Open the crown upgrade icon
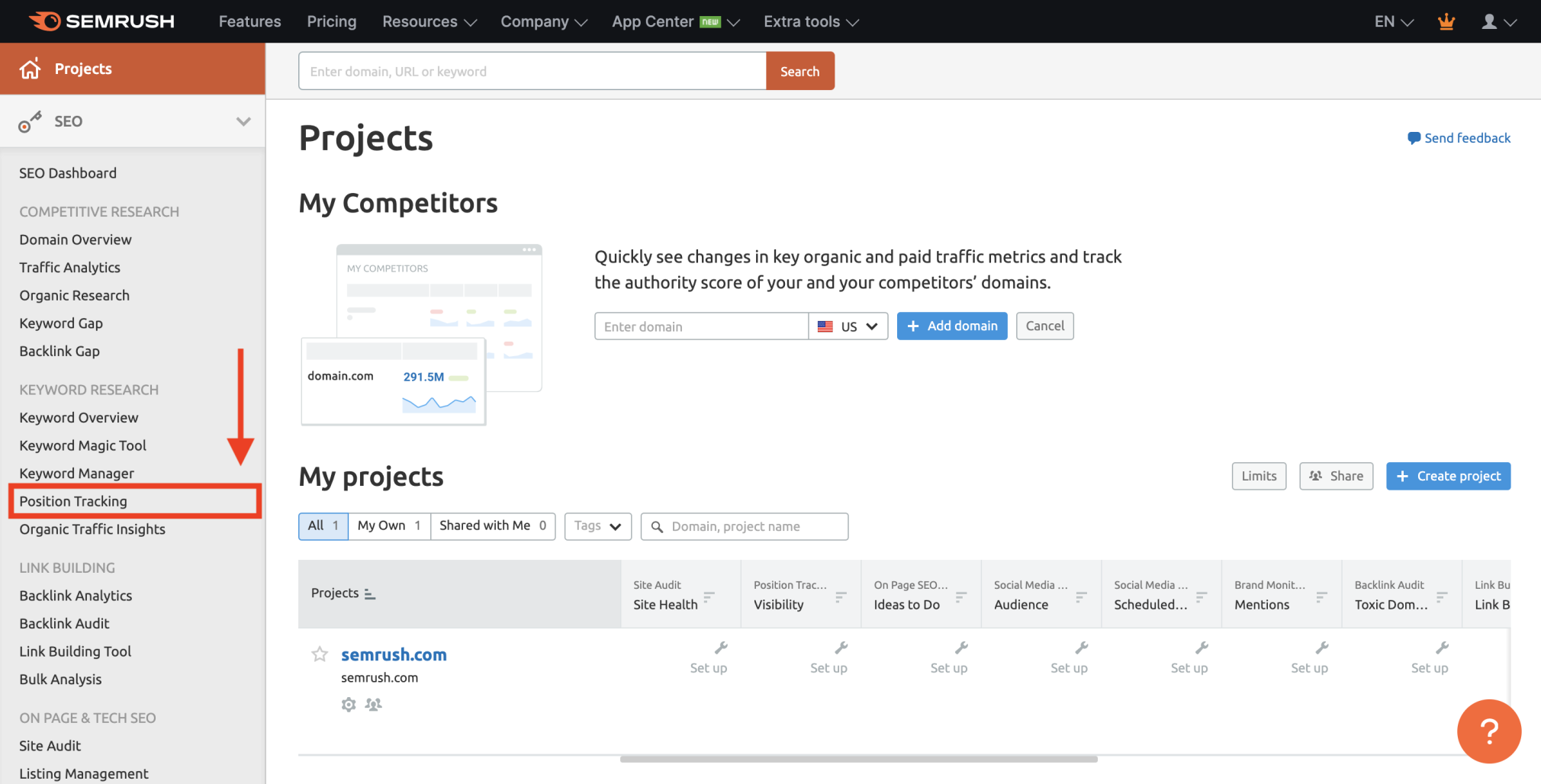1541x784 pixels. tap(1446, 21)
